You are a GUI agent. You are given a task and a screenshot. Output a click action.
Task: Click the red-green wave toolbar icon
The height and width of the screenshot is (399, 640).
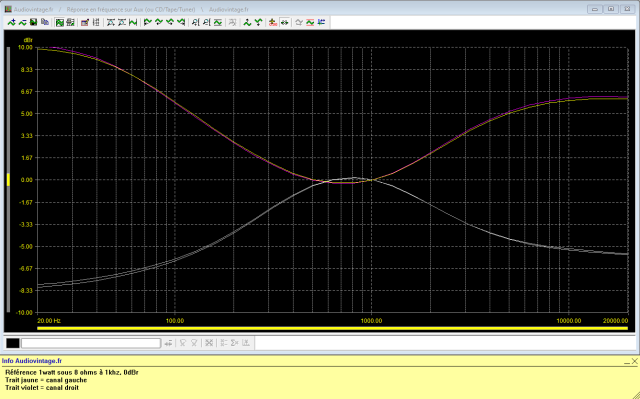(x=309, y=22)
